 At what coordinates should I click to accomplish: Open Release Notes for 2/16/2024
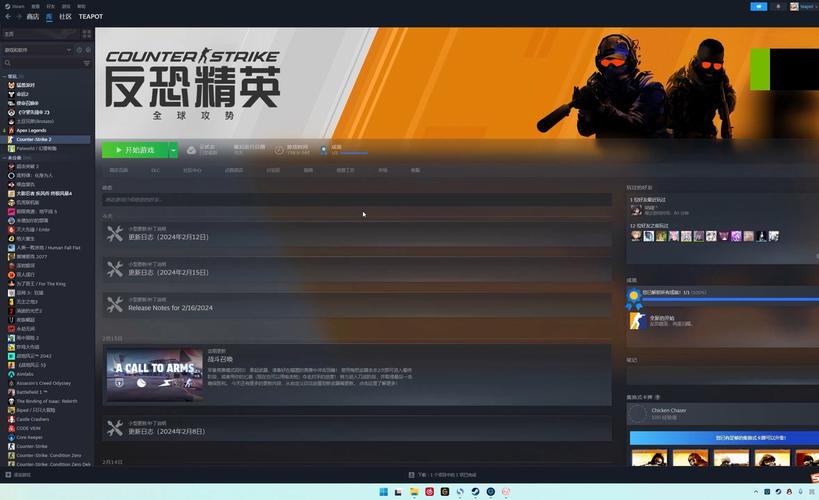170,308
